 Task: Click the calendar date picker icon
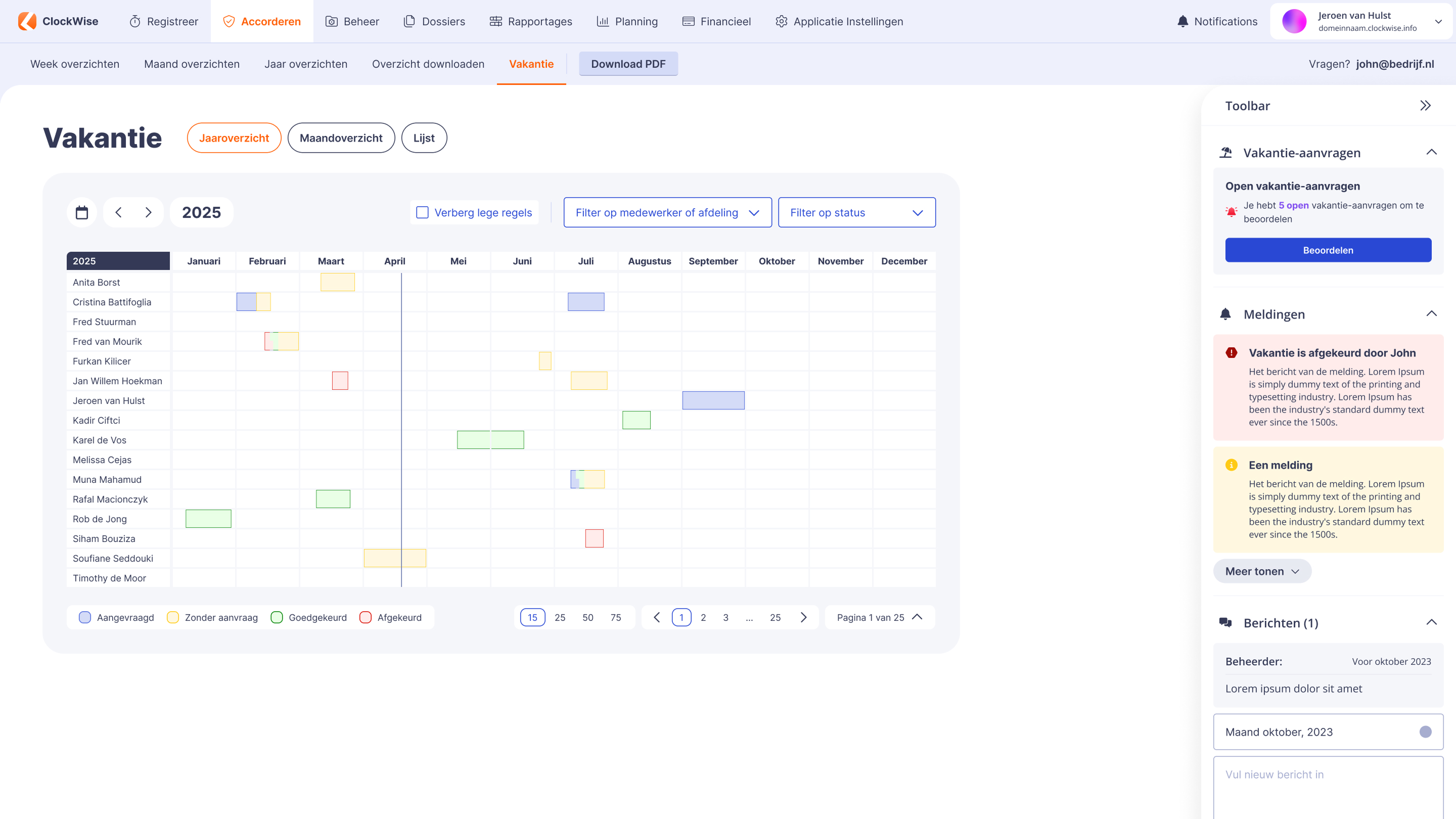pyautogui.click(x=82, y=212)
